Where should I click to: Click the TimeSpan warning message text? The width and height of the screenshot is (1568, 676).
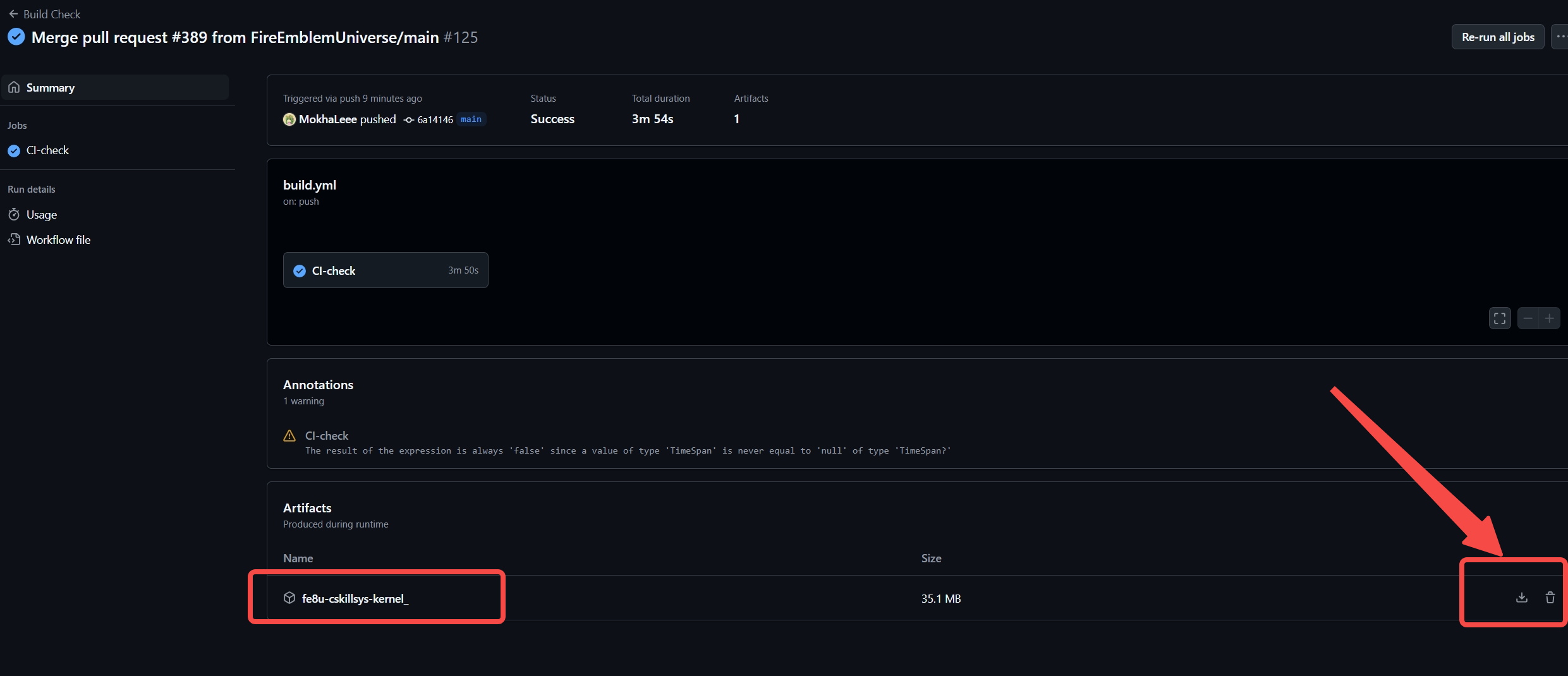pos(628,450)
